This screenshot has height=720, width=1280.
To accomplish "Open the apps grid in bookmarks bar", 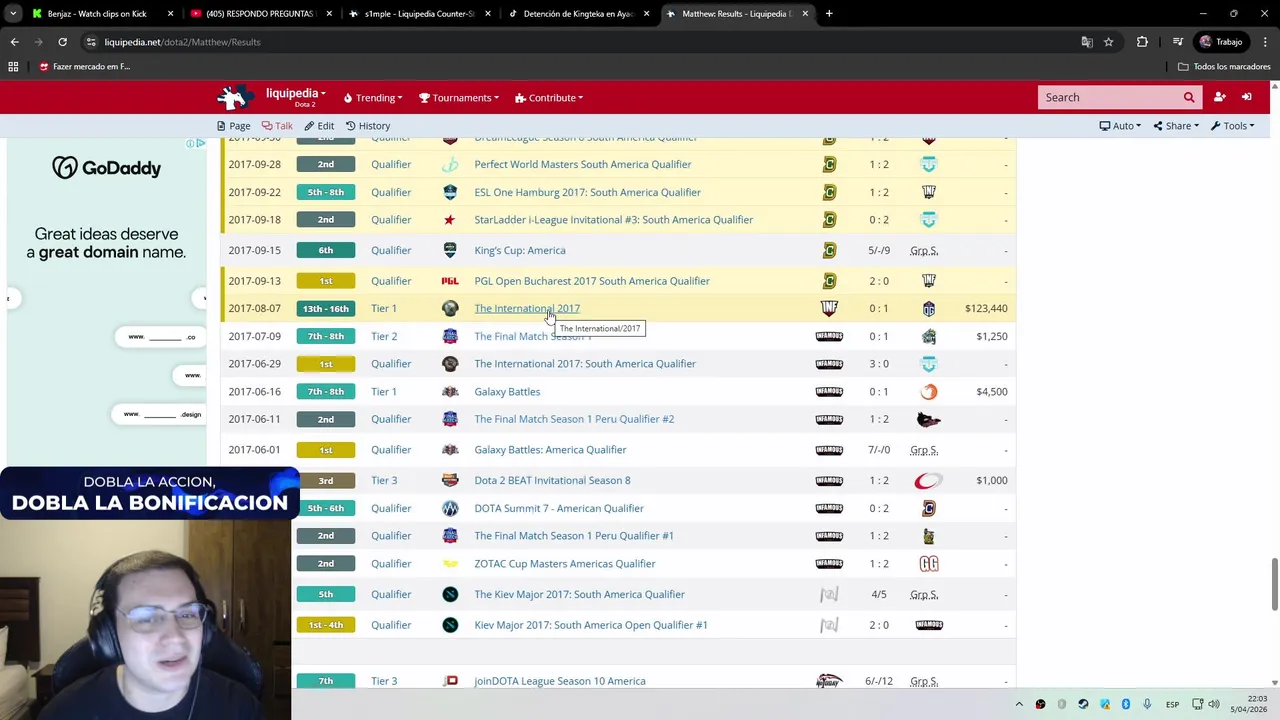I will 13,67.
